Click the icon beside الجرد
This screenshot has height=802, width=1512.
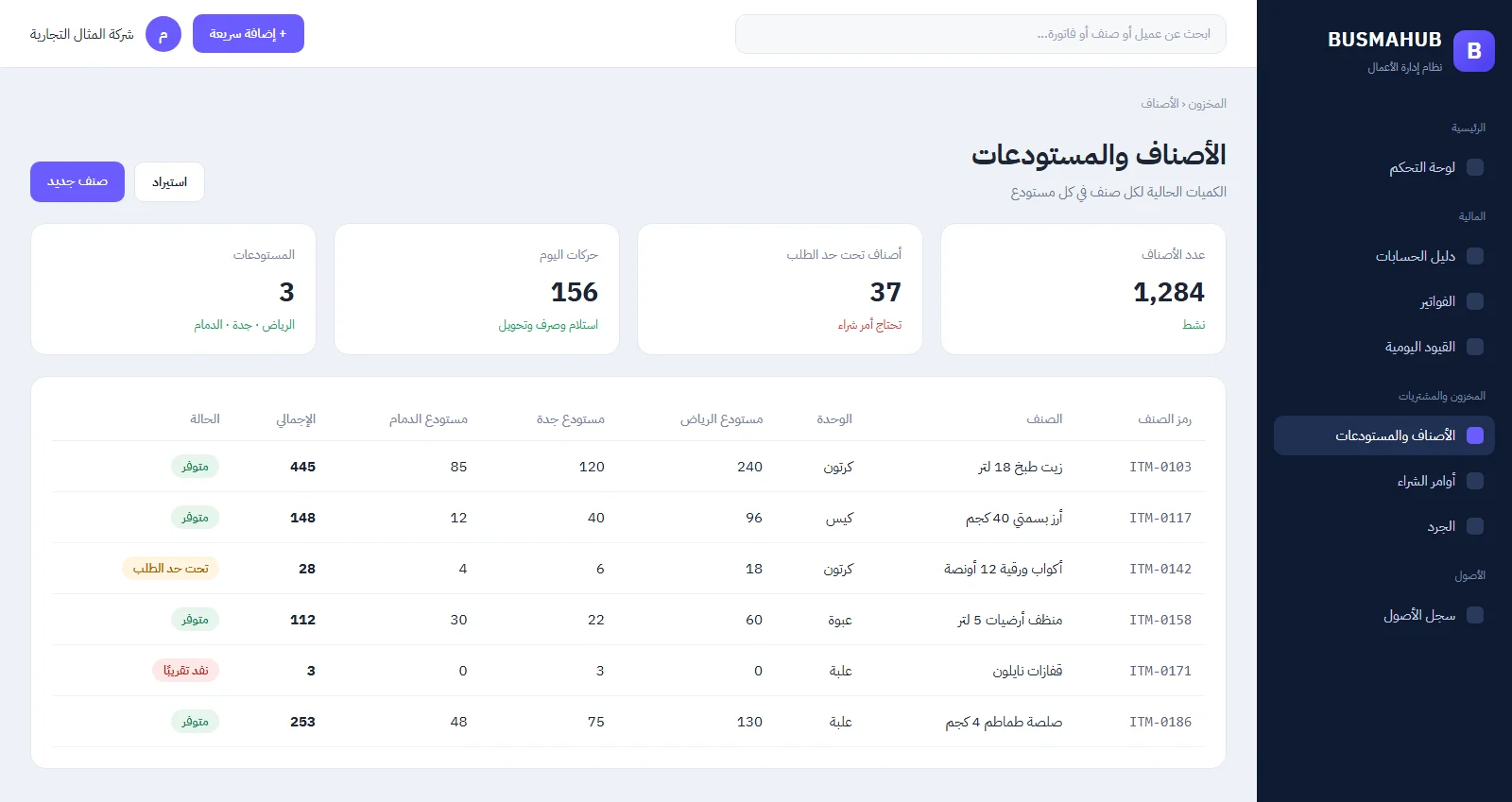click(x=1475, y=526)
